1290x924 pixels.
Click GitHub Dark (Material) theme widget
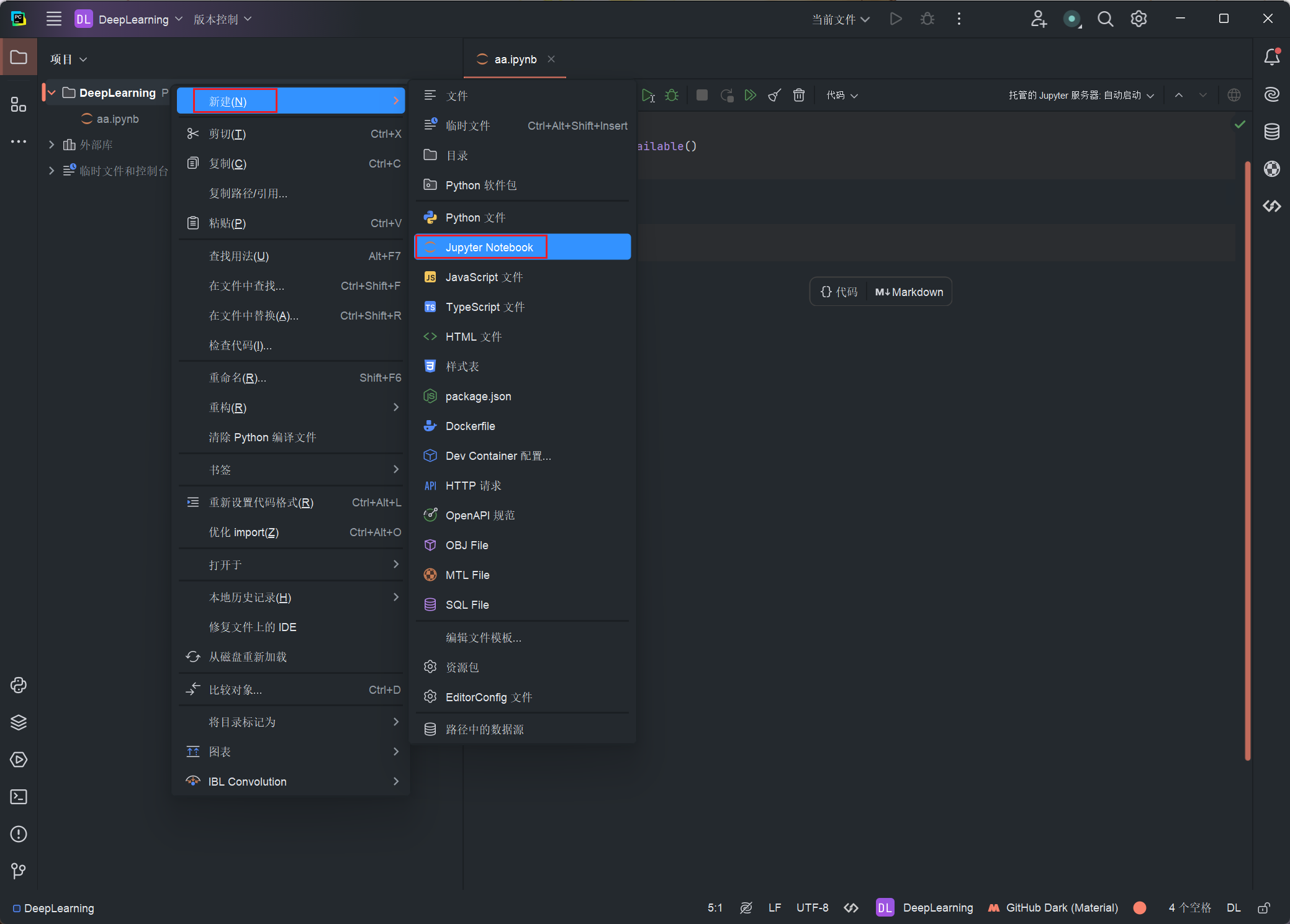pos(1053,908)
